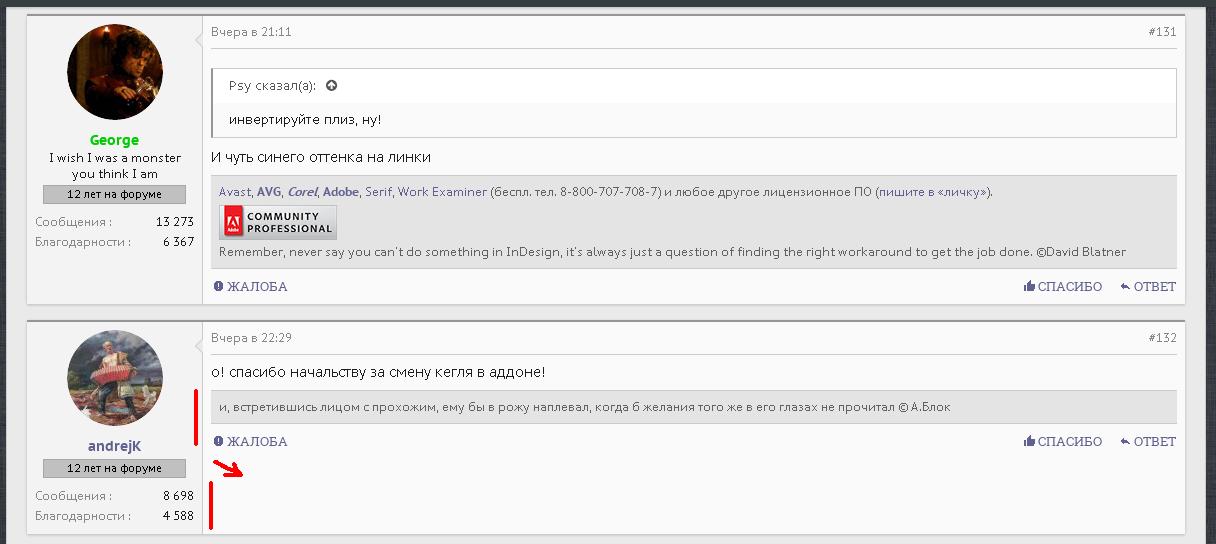Click George's avatar picture
The image size is (1216, 544).
(114, 74)
